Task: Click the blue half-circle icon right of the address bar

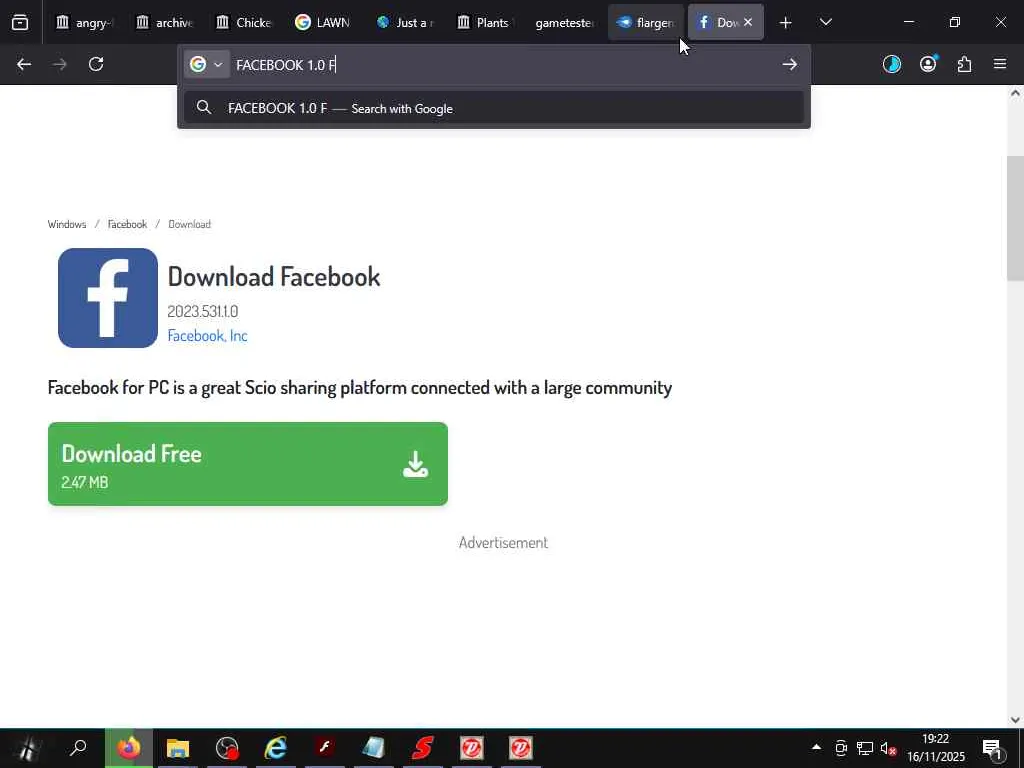Action: click(891, 64)
